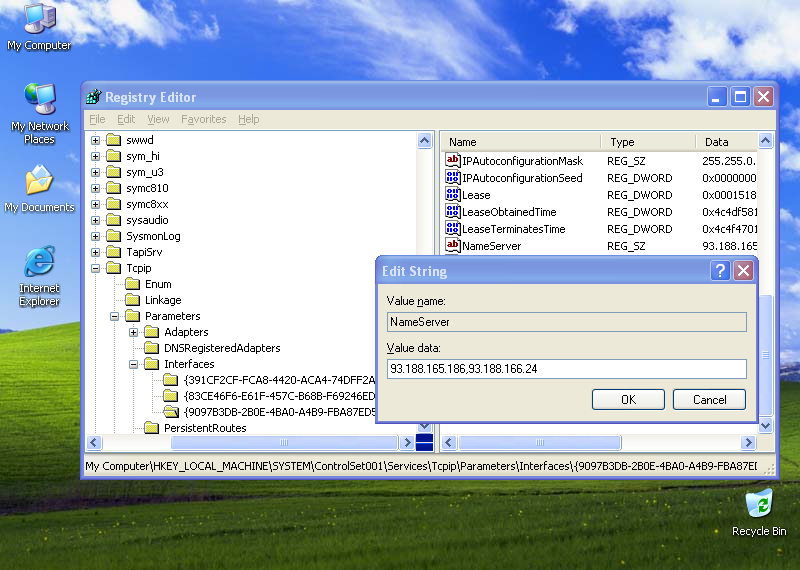Viewport: 800px width, 570px height.
Task: Collapse the Tcpip tree node
Action: [95, 268]
